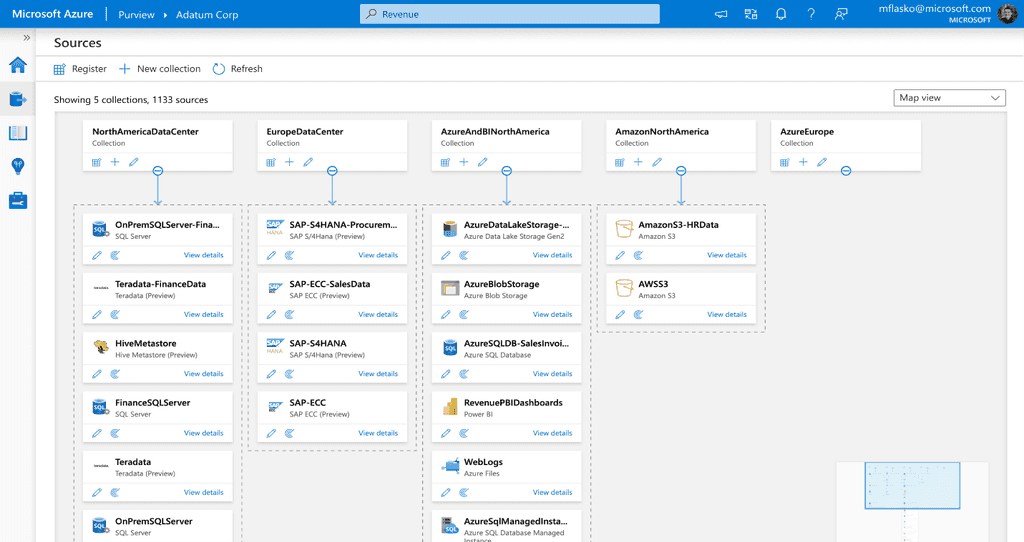Expand the left navigation with double chevron
Screen dimensions: 1024x542
(x=27, y=38)
